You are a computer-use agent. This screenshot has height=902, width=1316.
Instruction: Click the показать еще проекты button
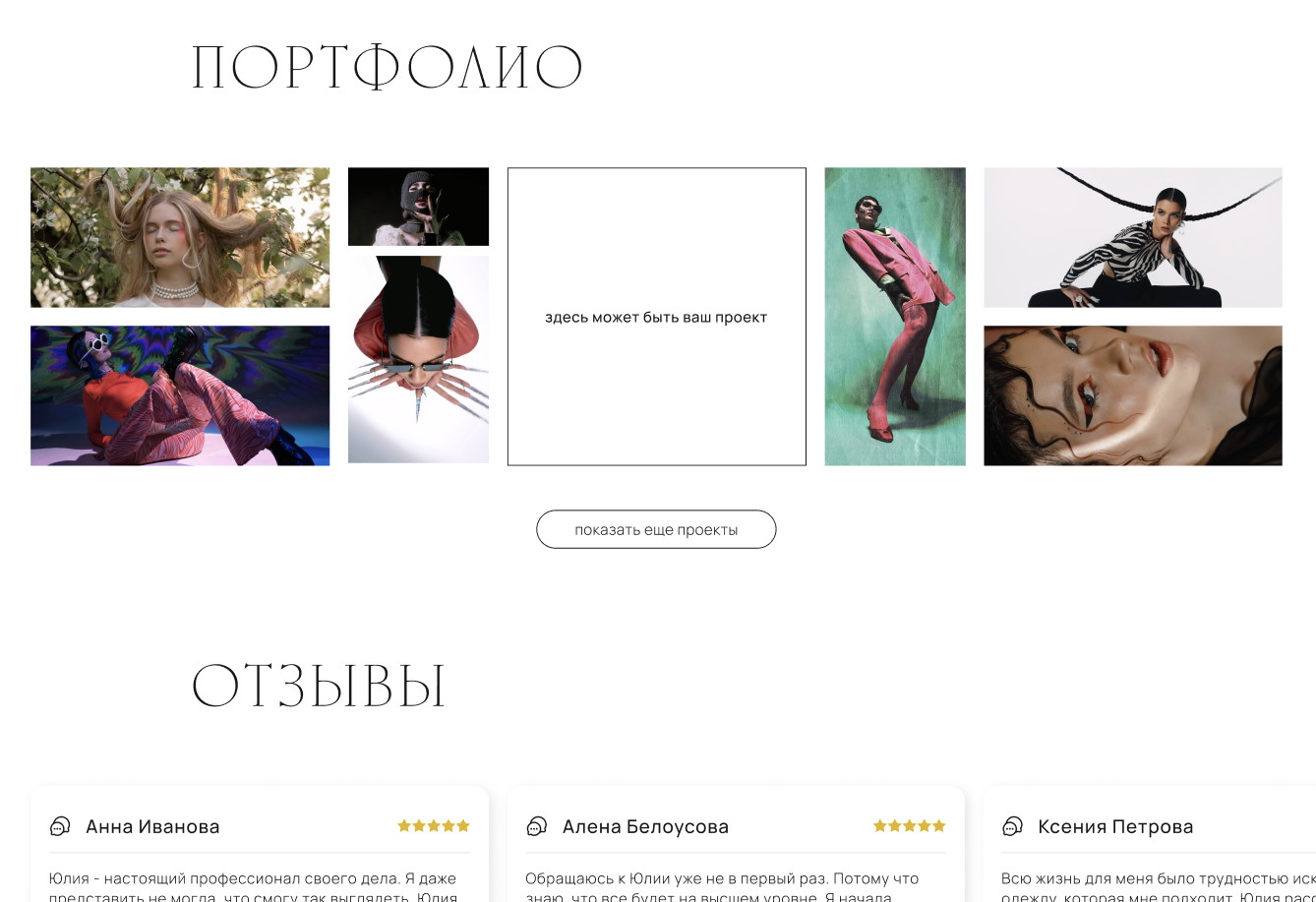(656, 529)
